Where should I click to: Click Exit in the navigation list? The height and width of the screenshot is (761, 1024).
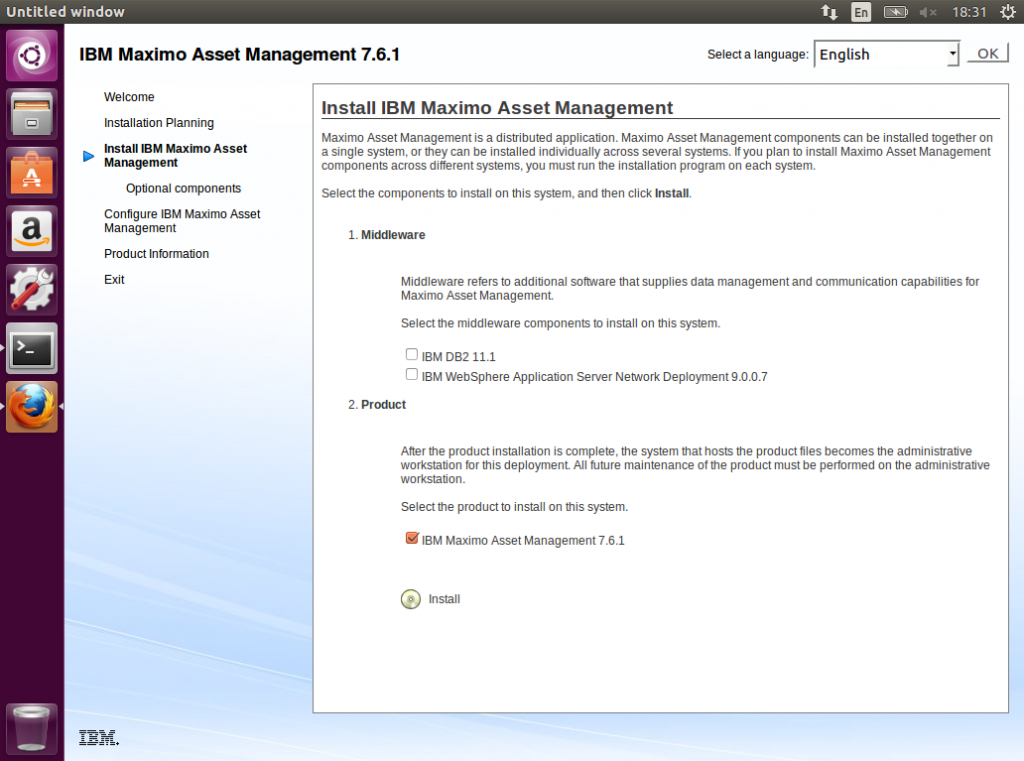(x=114, y=280)
